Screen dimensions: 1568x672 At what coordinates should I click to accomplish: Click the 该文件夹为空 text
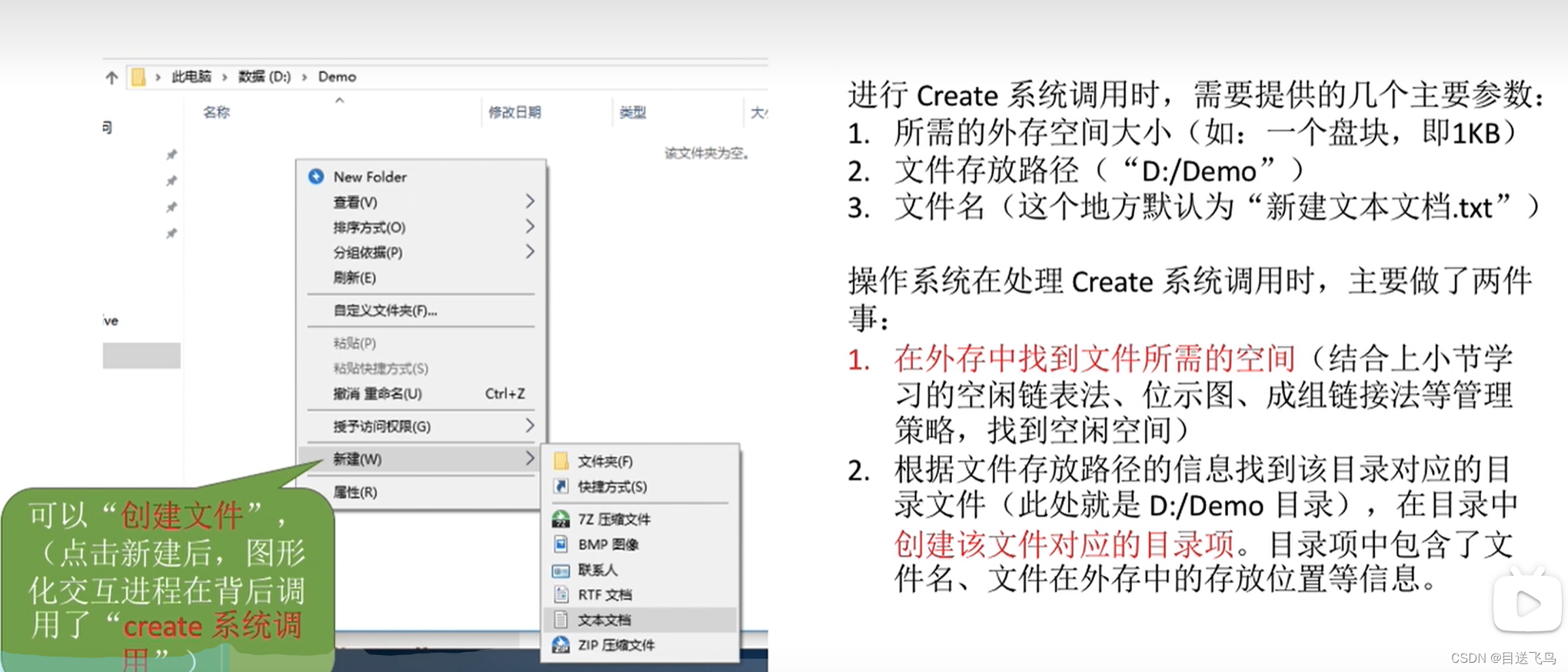tap(707, 153)
